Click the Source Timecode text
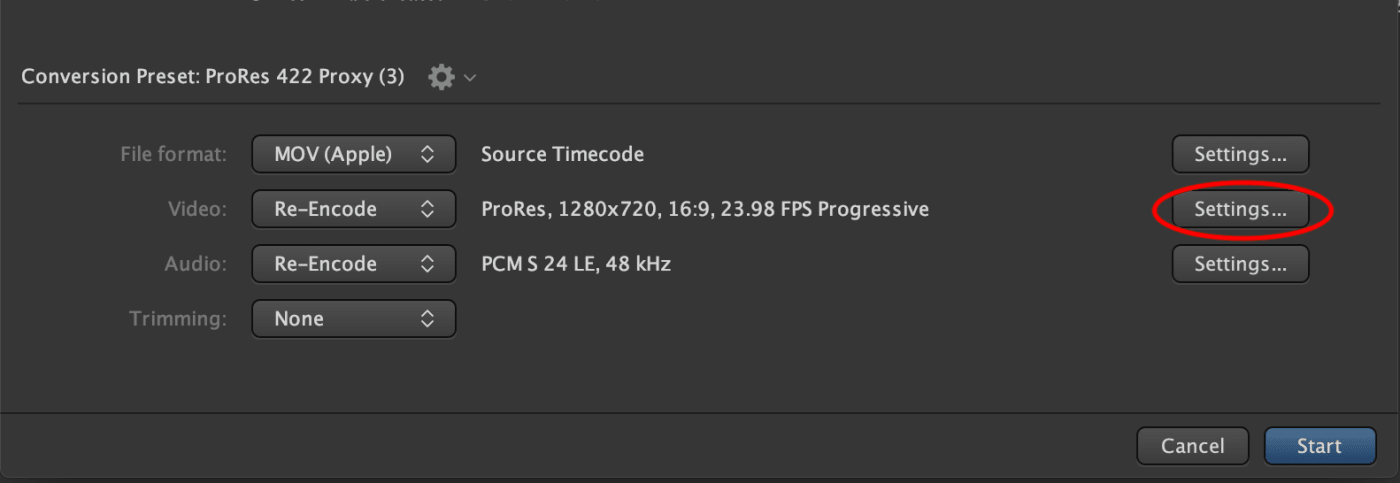The height and width of the screenshot is (483, 1400). point(562,154)
